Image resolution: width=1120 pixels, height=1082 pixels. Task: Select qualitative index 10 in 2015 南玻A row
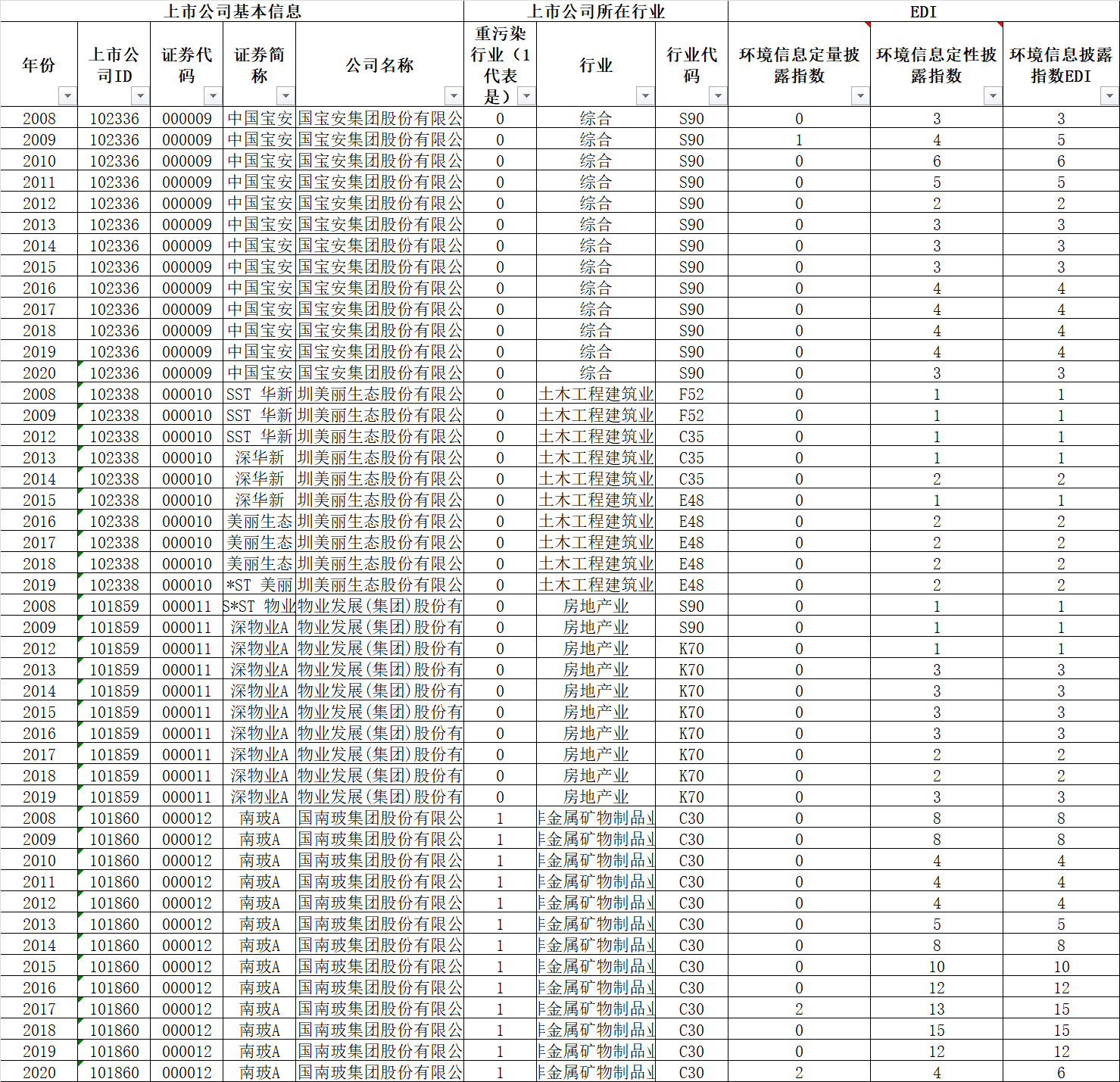(x=937, y=967)
